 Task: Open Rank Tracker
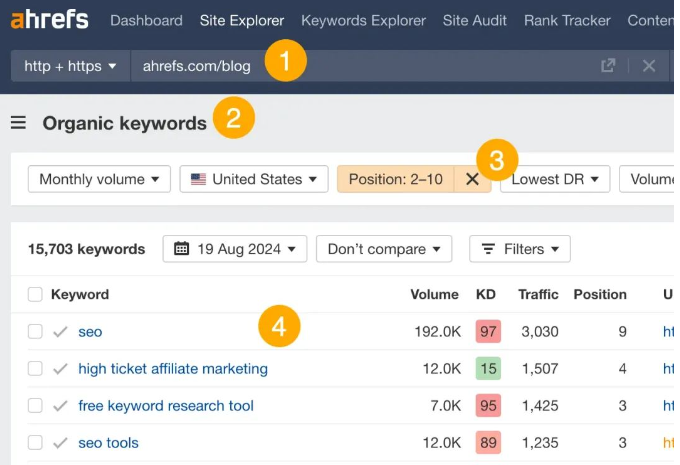pyautogui.click(x=567, y=20)
